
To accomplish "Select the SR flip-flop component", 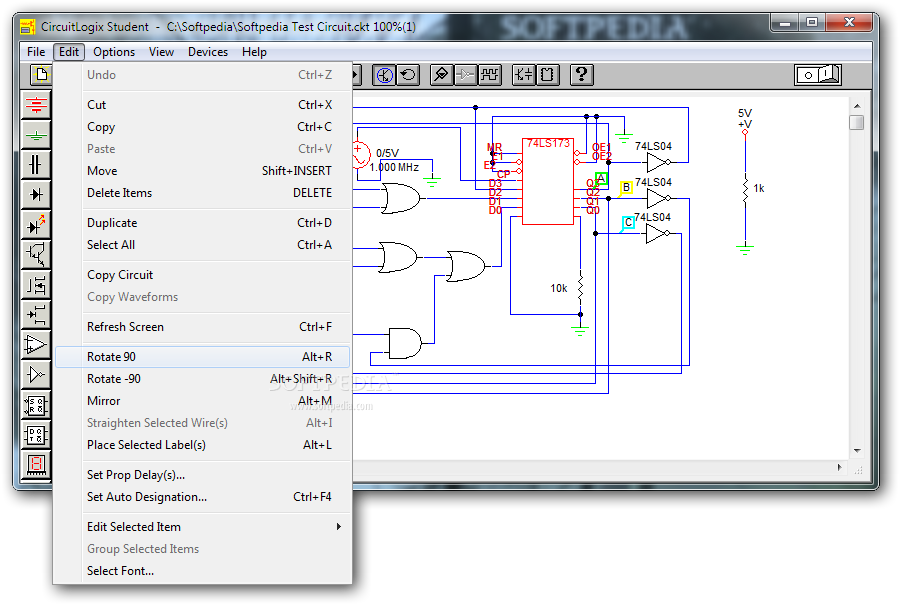I will tap(36, 405).
